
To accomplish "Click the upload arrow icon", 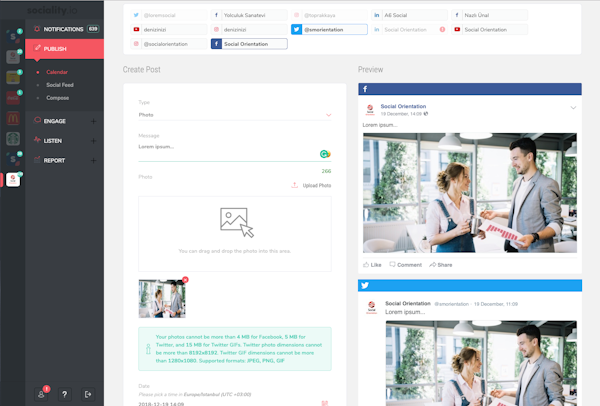I will coord(295,185).
